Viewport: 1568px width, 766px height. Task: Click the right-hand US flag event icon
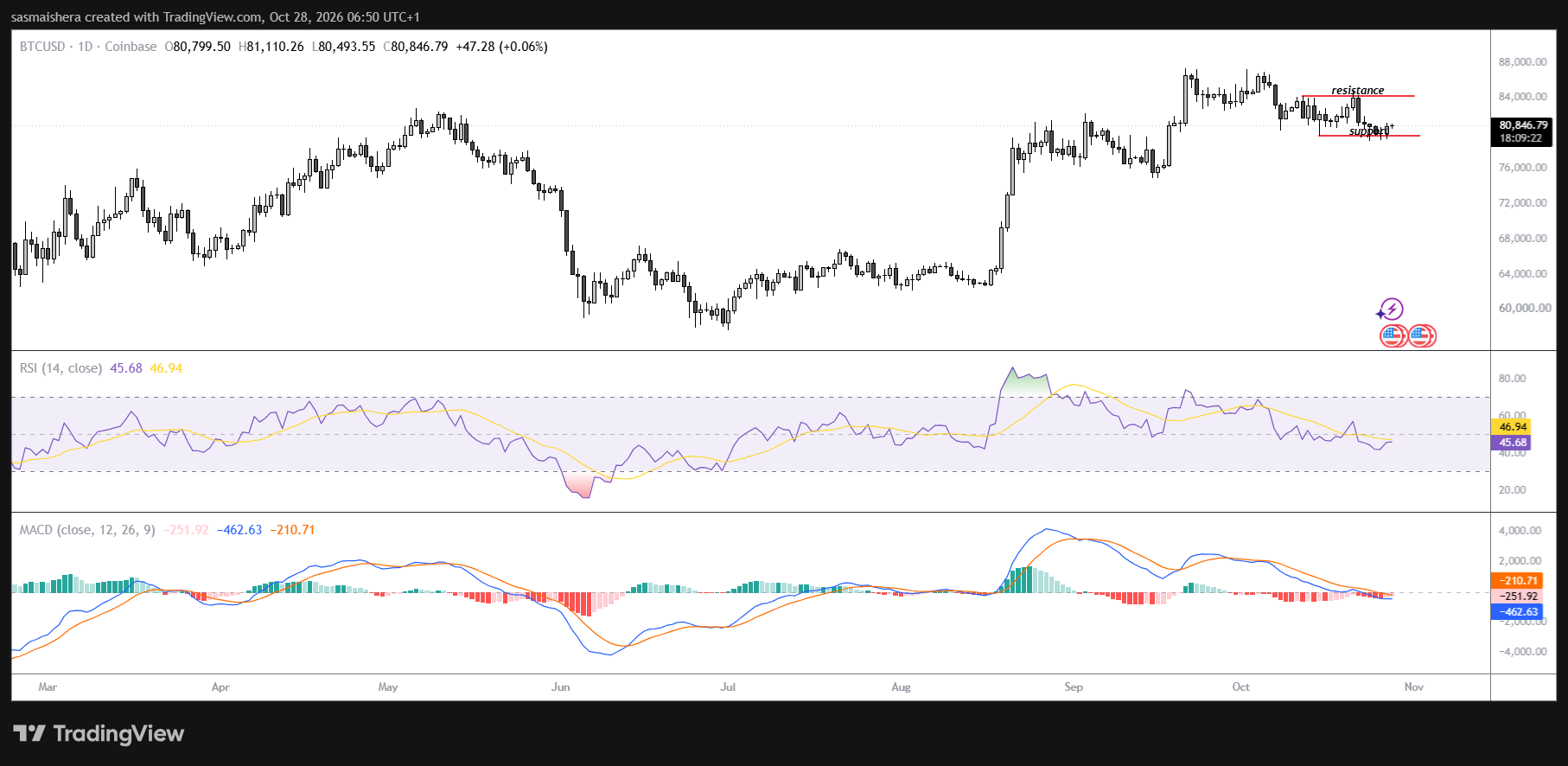[1422, 335]
